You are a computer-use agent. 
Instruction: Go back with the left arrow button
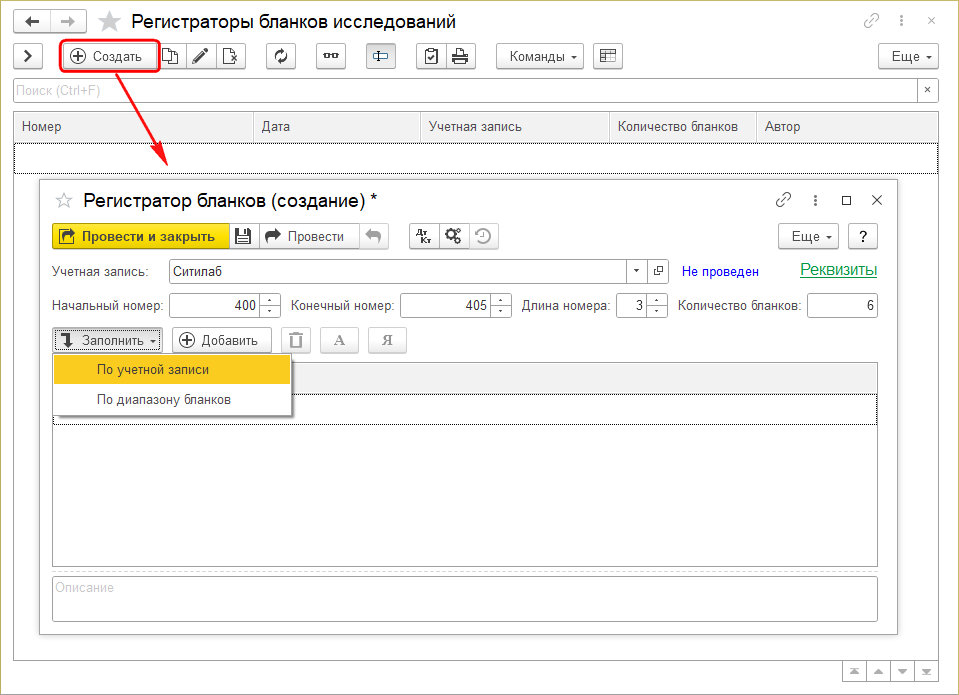(32, 22)
